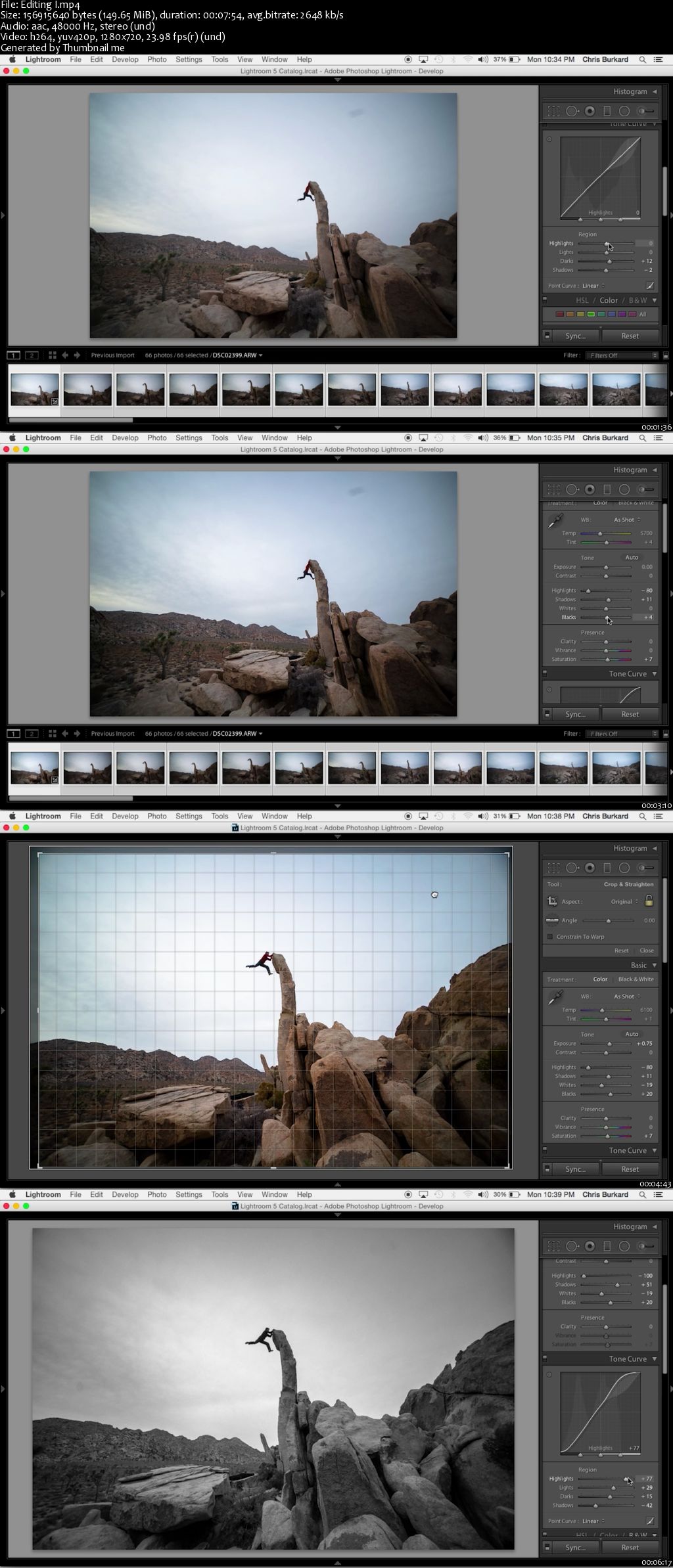Collapse Basic panel triangle in 10:38 PM frame
Screen dimensions: 673x1568
tap(654, 965)
